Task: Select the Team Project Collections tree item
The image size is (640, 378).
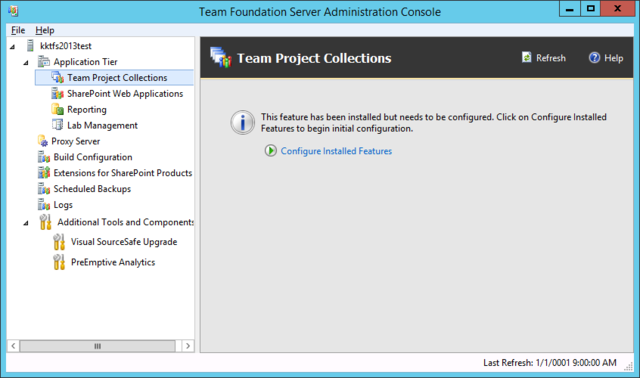Action: click(117, 78)
